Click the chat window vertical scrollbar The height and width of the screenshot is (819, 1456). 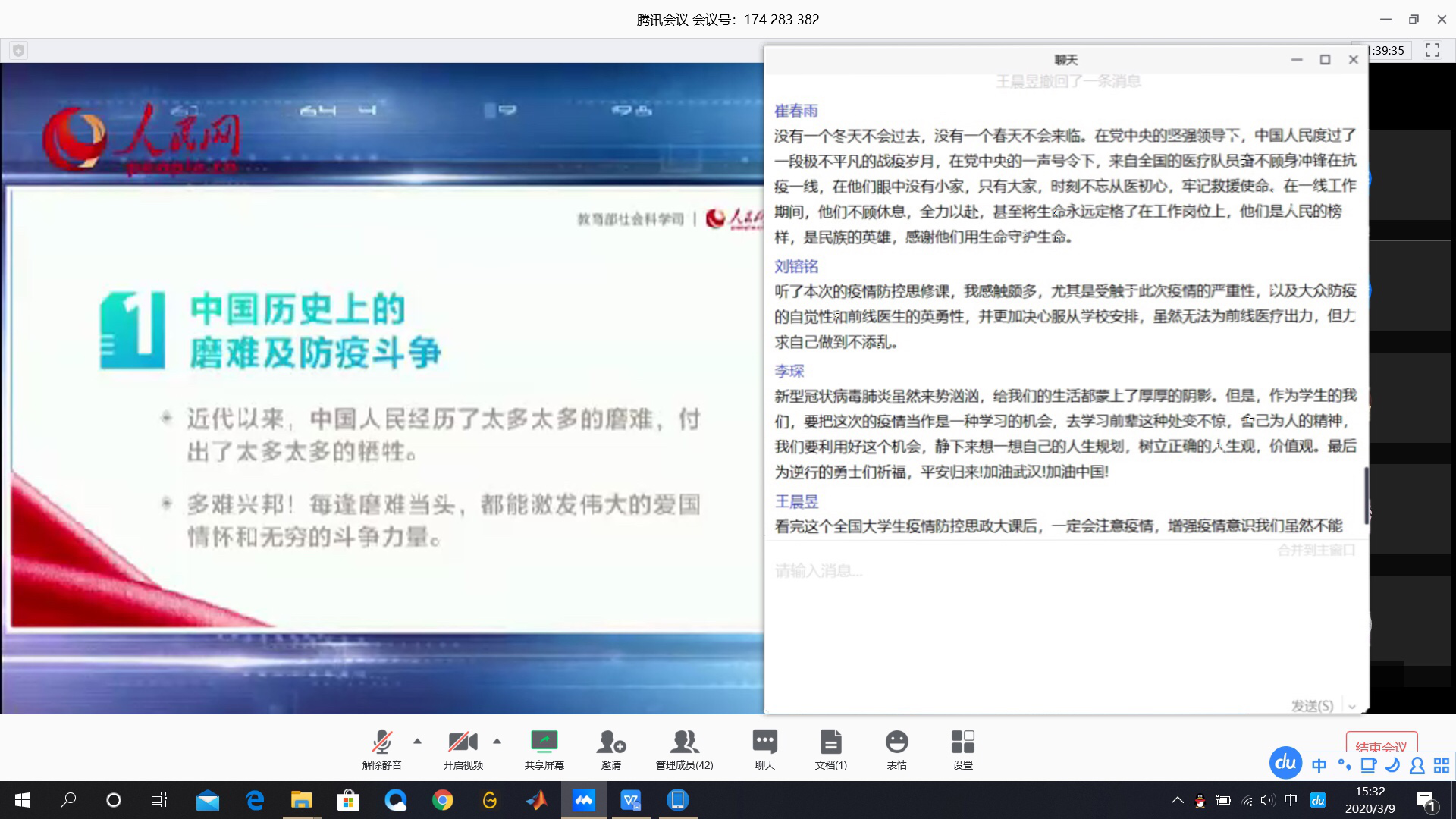pos(1367,495)
